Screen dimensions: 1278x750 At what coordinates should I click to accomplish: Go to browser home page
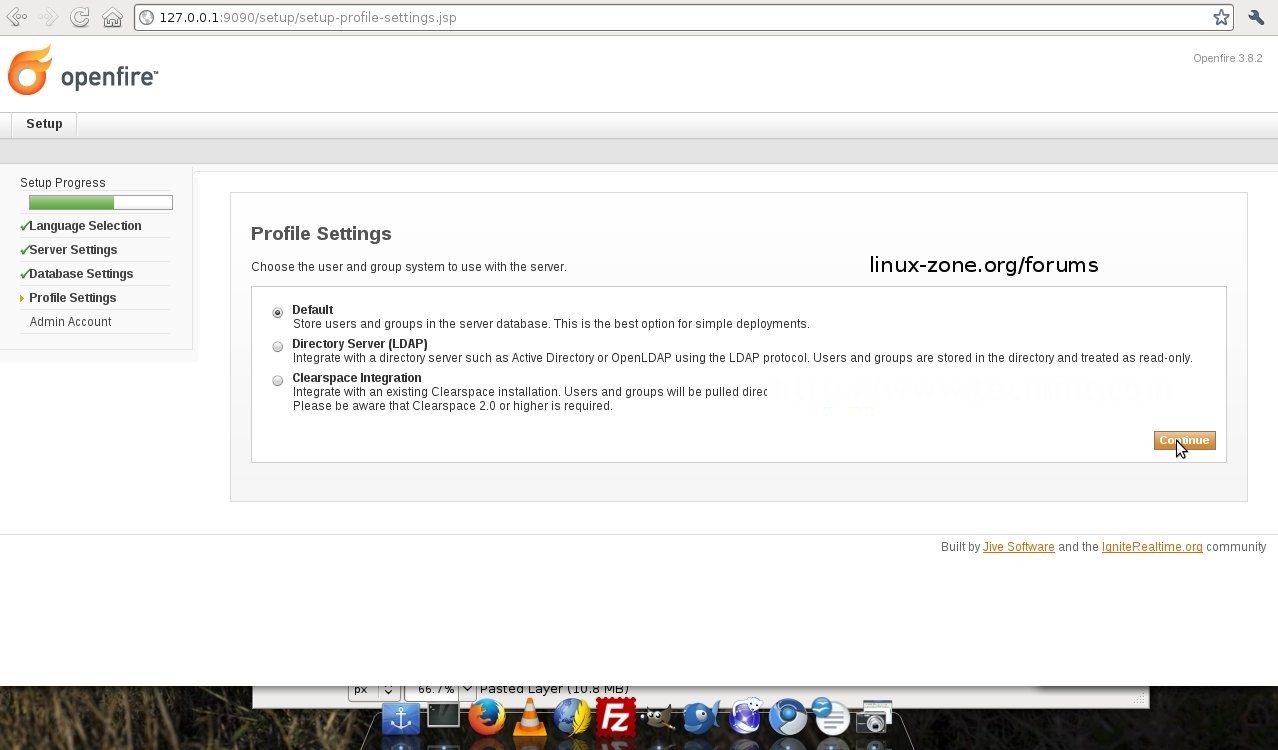click(112, 17)
